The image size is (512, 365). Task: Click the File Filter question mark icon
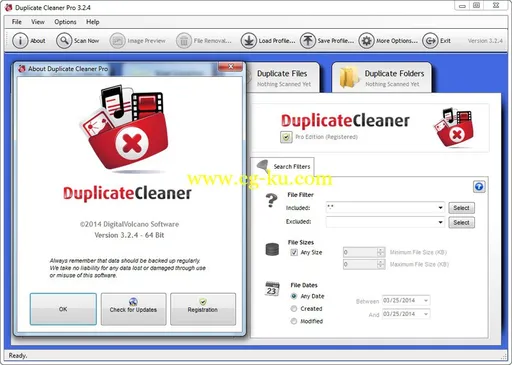coord(271,201)
